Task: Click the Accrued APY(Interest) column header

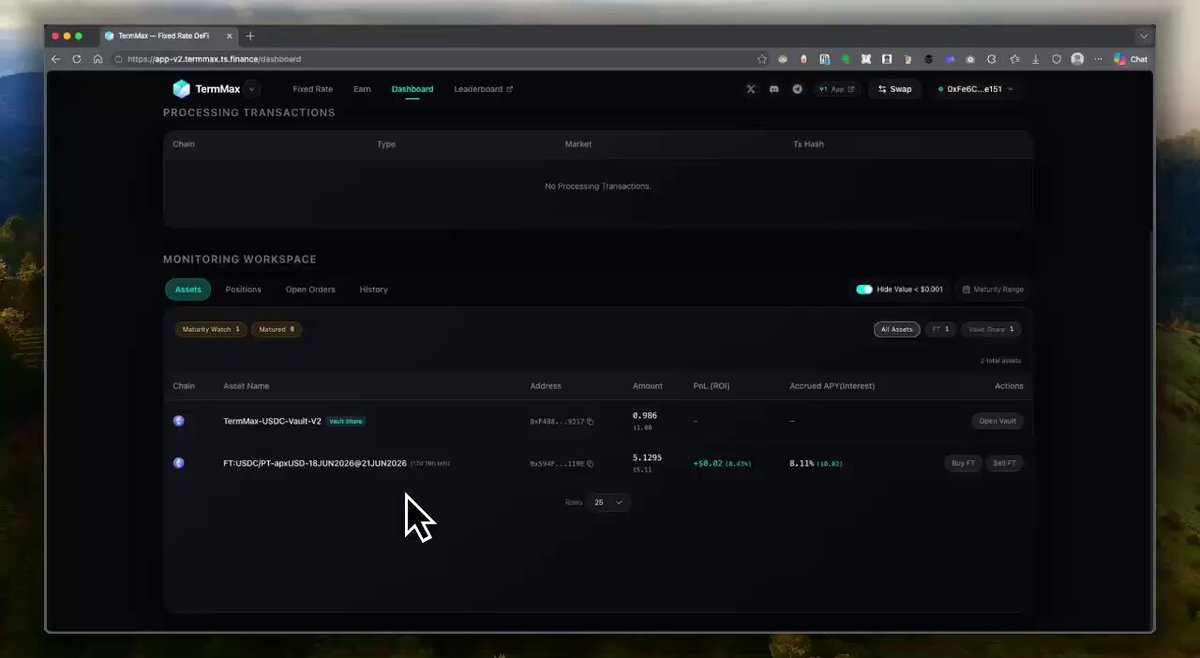Action: click(832, 386)
